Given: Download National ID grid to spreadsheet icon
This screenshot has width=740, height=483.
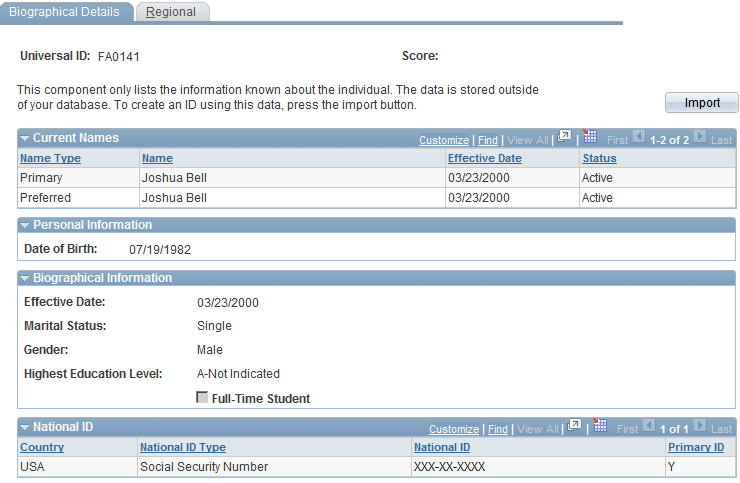Looking at the screenshot, I should pos(600,426).
